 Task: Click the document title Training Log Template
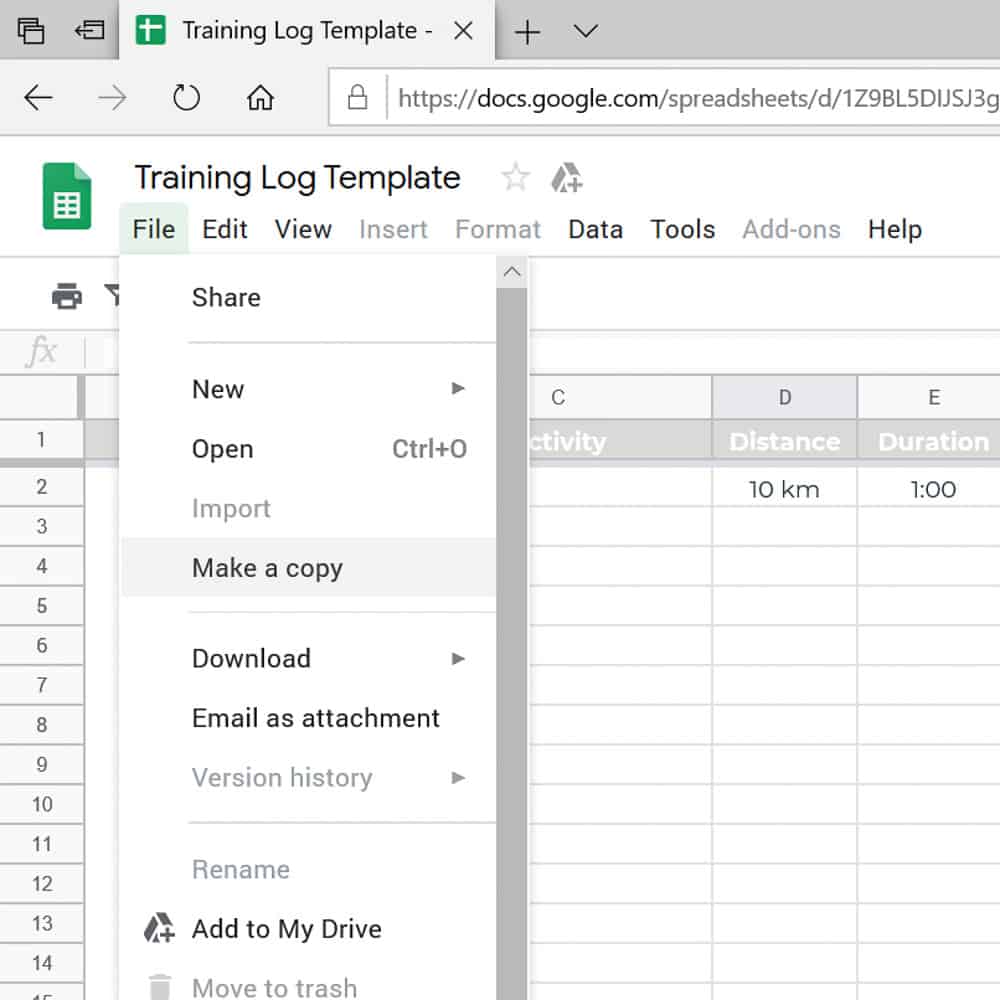(x=297, y=178)
